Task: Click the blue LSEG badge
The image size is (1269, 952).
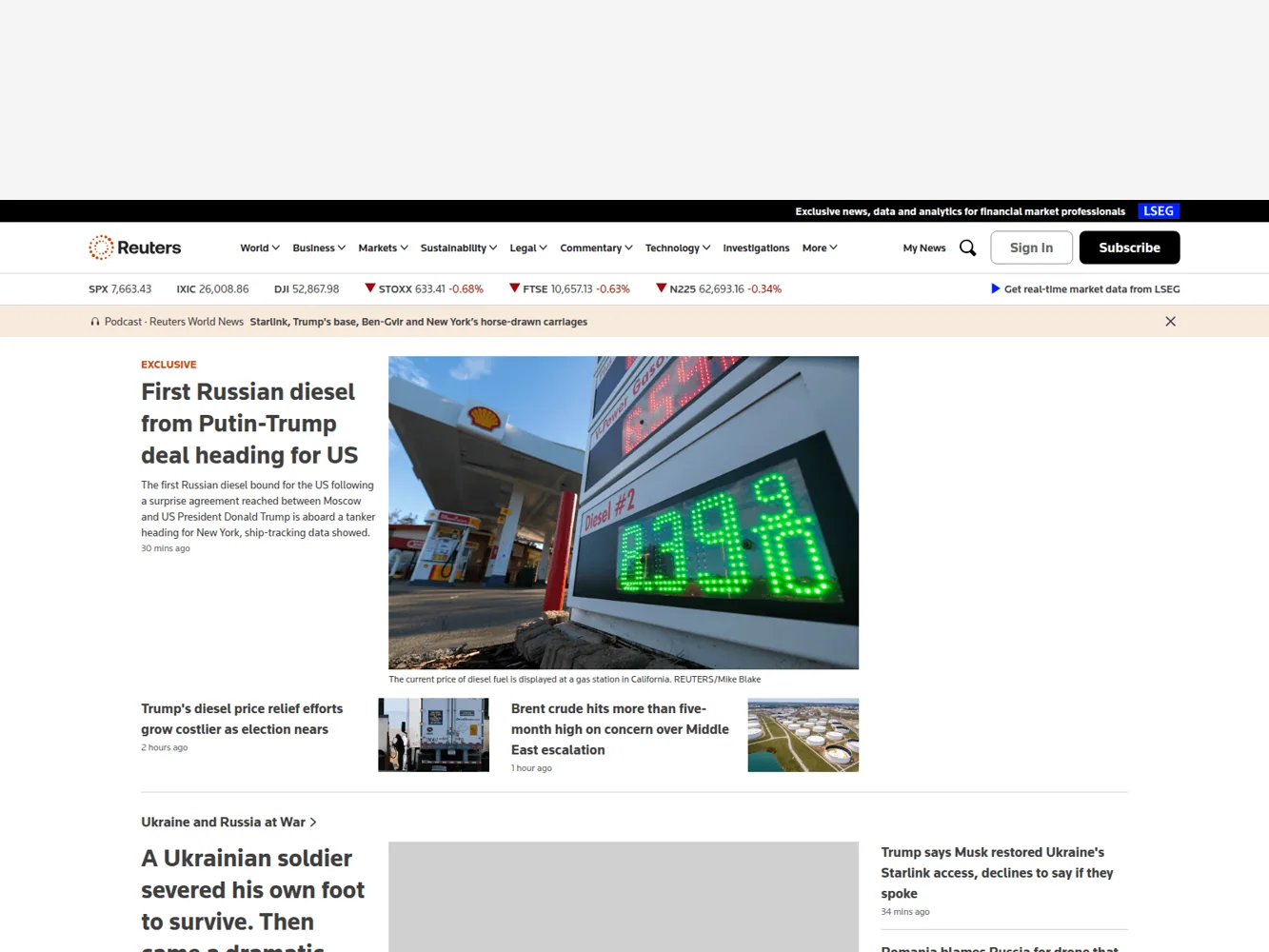Action: 1159,211
